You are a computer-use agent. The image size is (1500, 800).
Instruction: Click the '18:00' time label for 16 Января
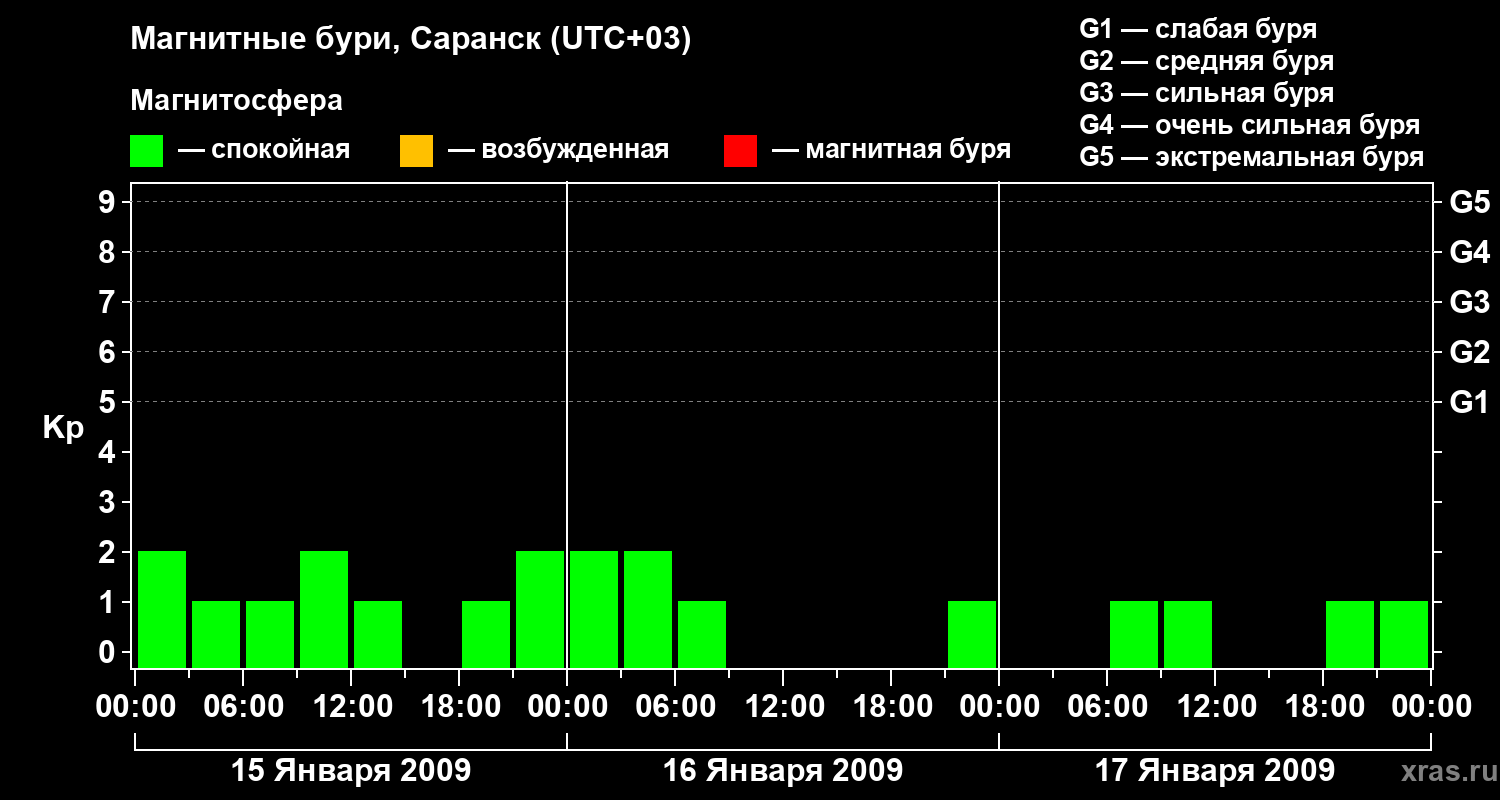[891, 707]
